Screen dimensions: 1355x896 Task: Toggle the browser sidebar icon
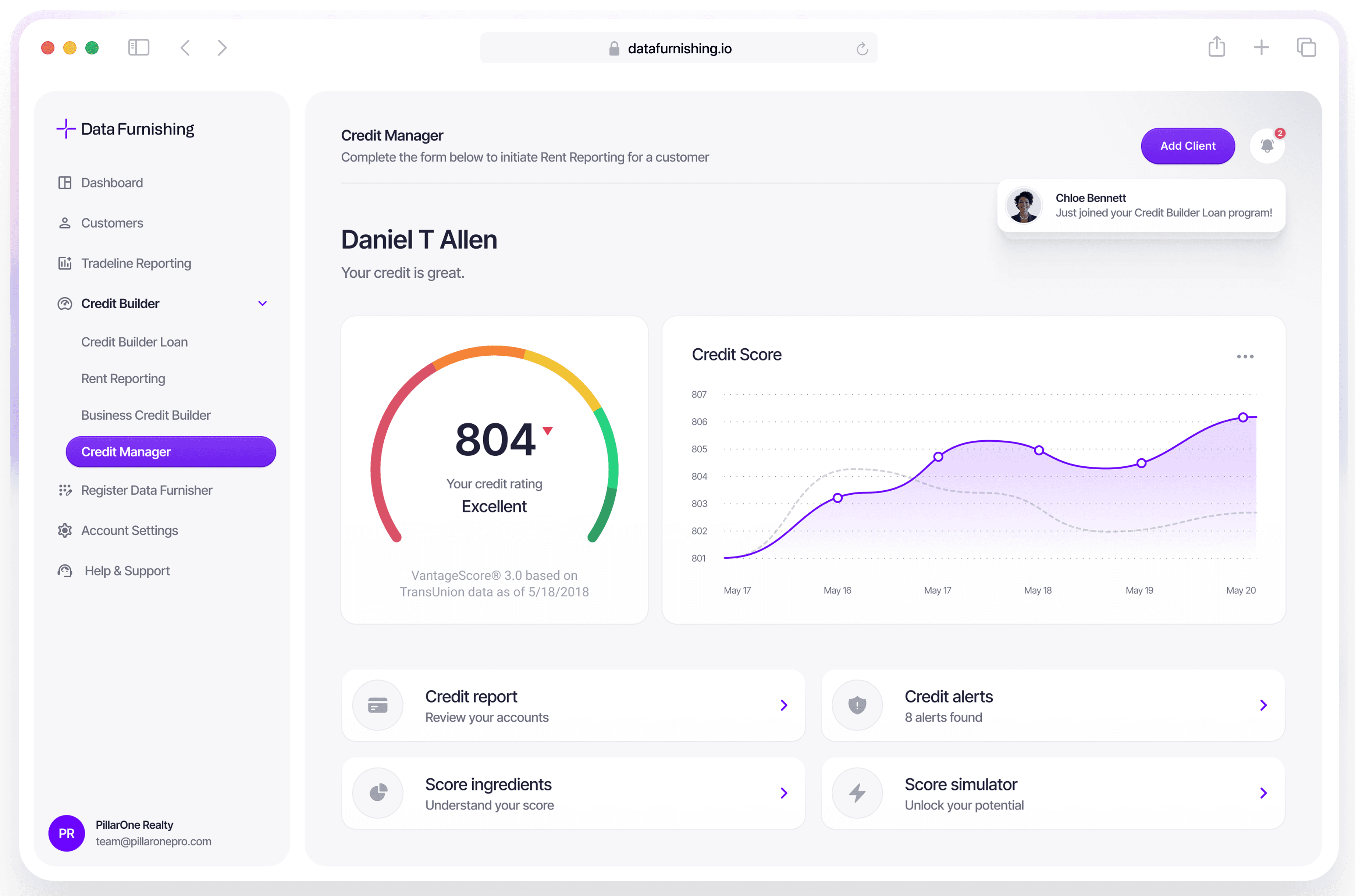coord(139,47)
